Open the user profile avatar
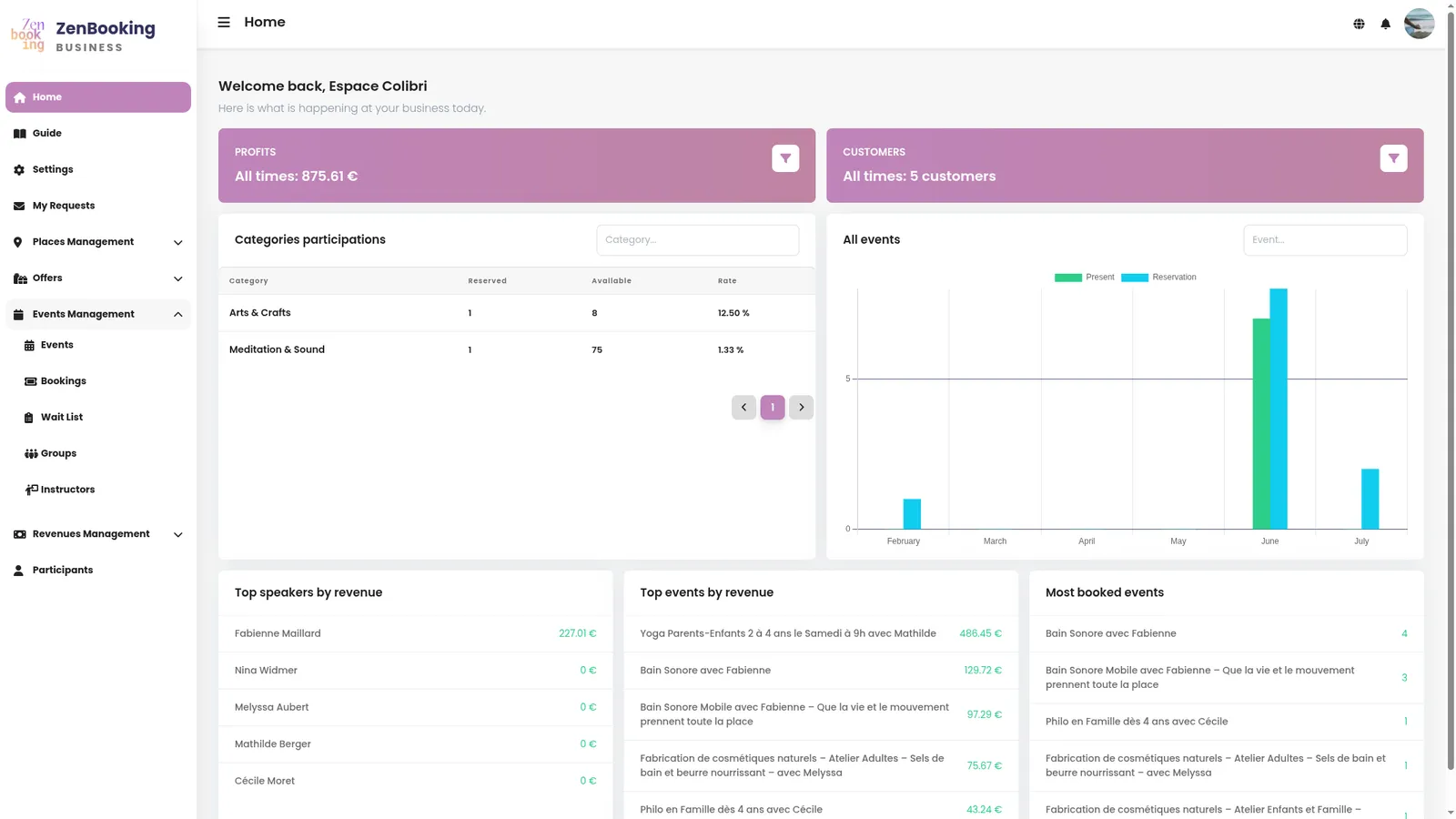This screenshot has height=819, width=1456. [x=1419, y=24]
